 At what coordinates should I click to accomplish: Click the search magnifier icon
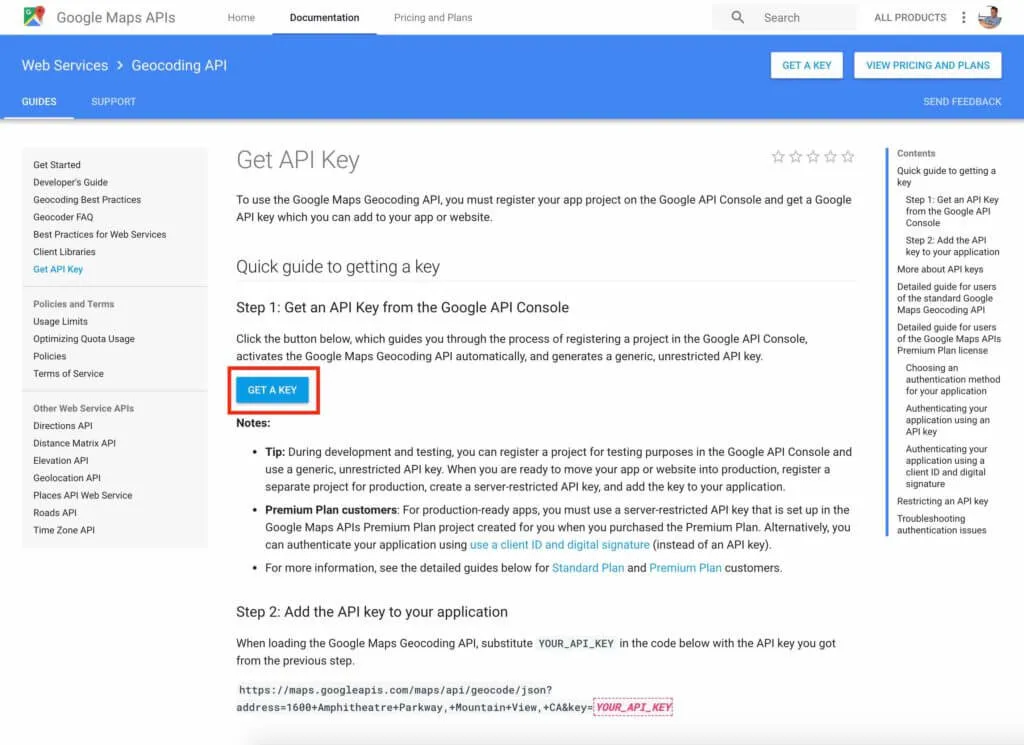(x=737, y=17)
